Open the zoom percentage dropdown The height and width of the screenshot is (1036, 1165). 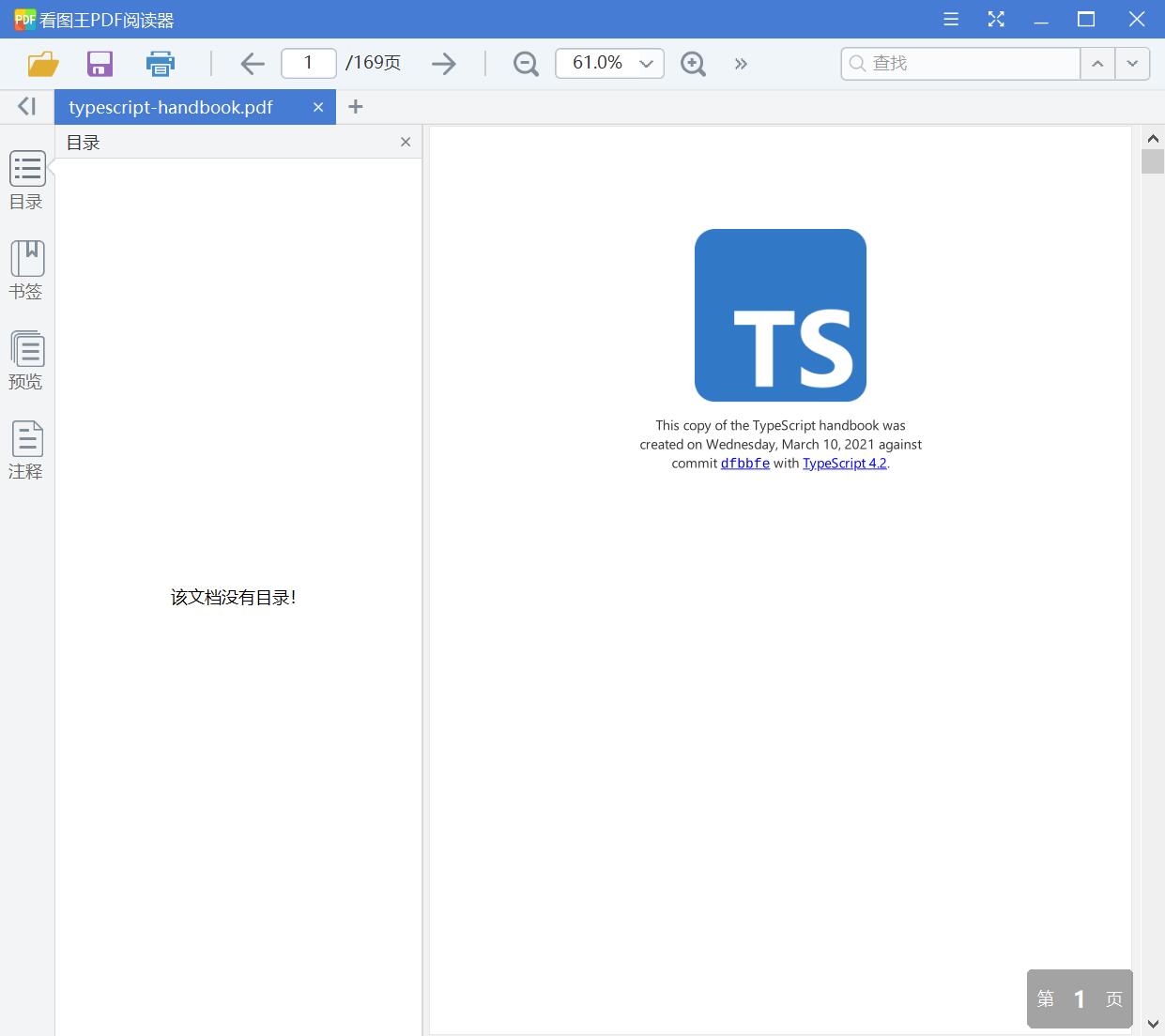click(x=645, y=63)
